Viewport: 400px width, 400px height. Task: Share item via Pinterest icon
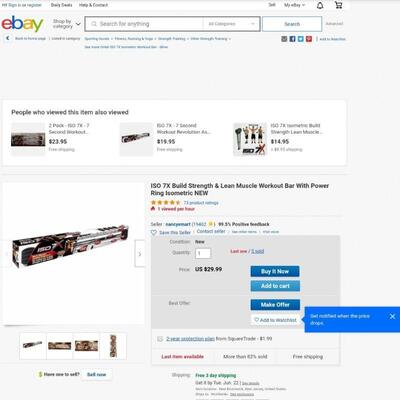309,39
